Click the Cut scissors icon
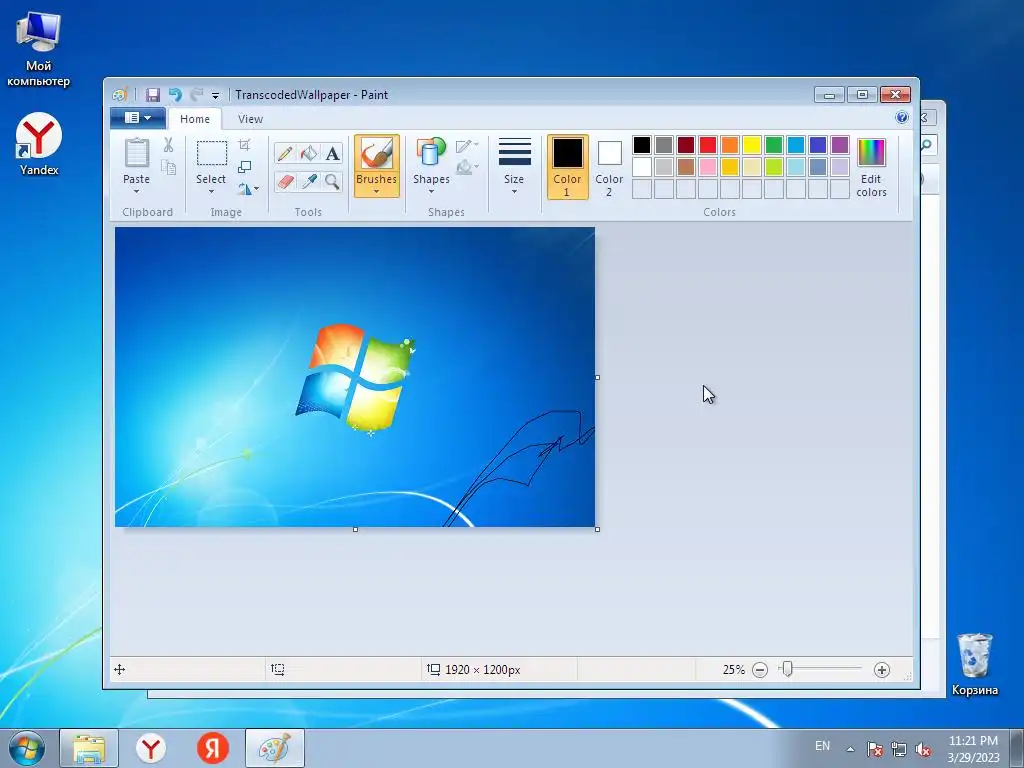The width and height of the screenshot is (1024, 768). click(168, 145)
